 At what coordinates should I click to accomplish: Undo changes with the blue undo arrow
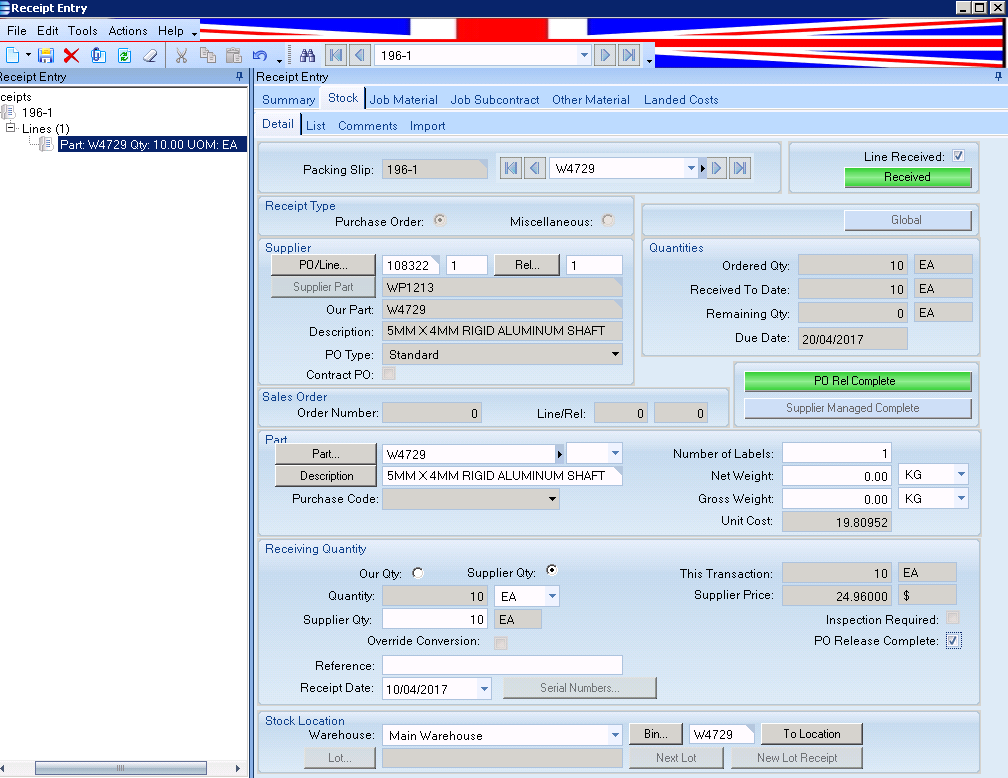point(260,55)
